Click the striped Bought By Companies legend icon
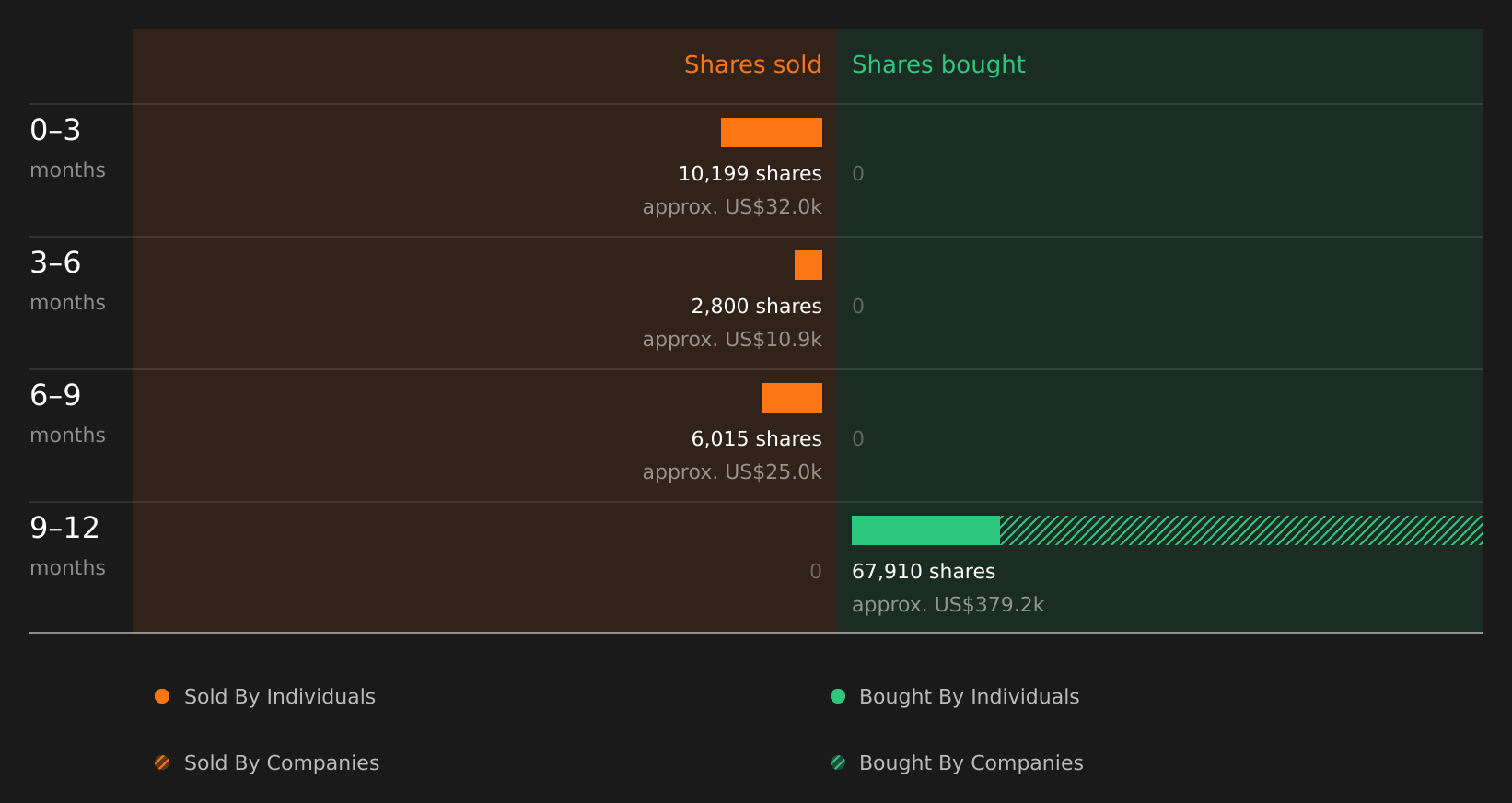 (838, 762)
